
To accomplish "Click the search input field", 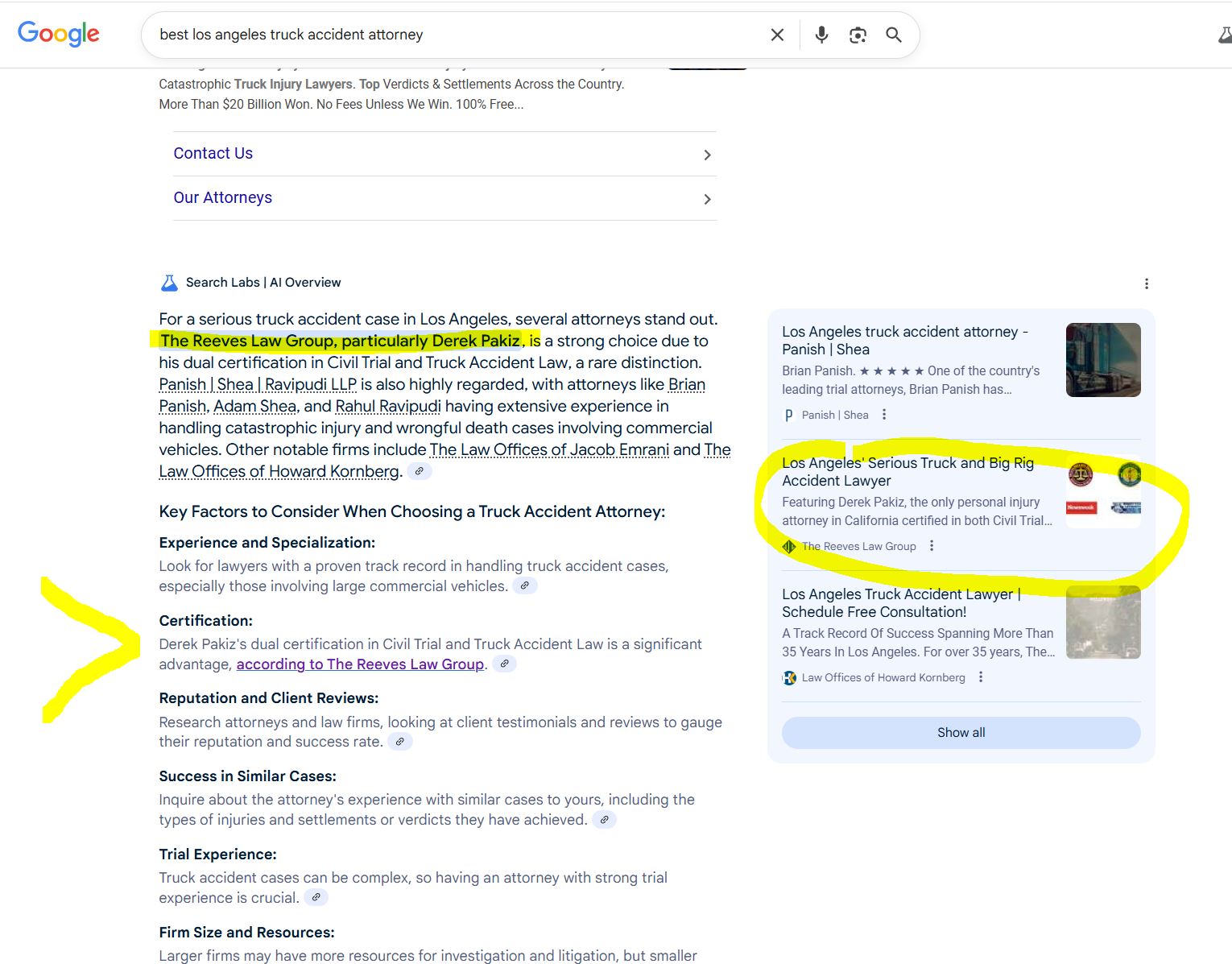I will tap(451, 35).
